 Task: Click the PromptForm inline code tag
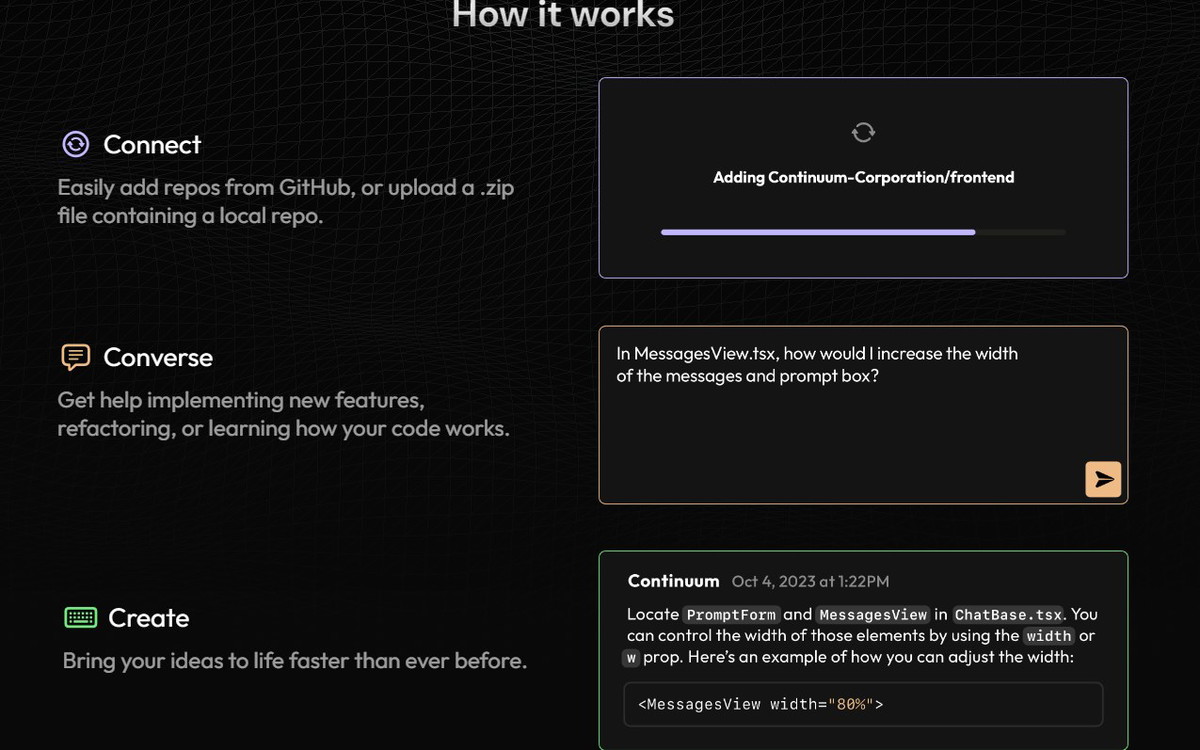731,614
